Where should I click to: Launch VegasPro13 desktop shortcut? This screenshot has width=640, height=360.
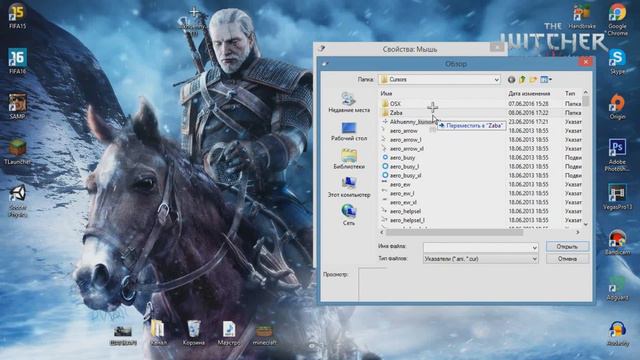tap(617, 197)
